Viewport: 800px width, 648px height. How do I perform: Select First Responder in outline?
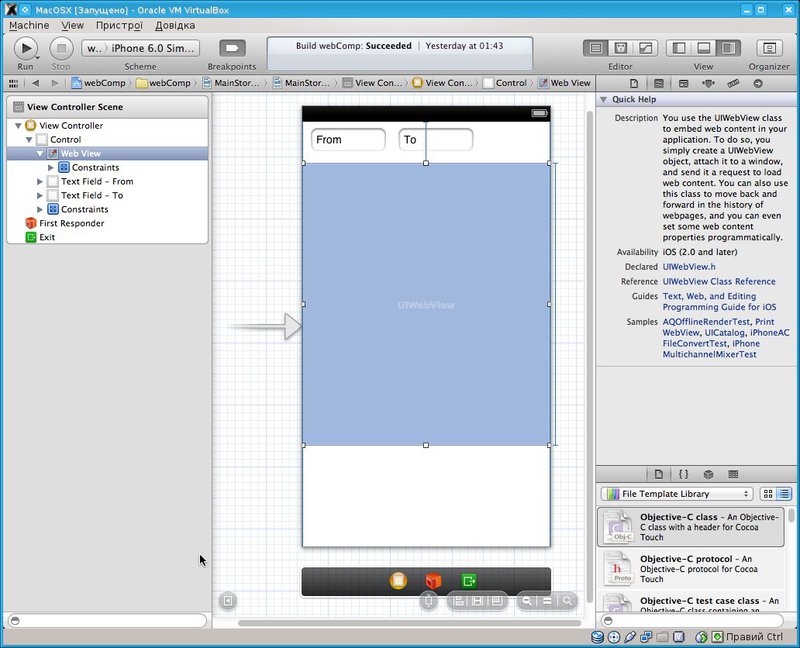(71, 223)
